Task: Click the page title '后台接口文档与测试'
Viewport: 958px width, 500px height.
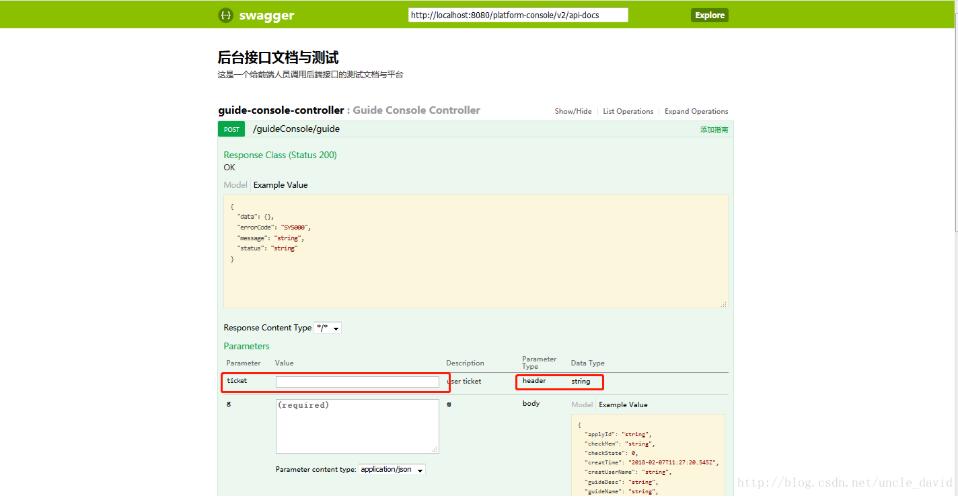Action: [x=278, y=58]
